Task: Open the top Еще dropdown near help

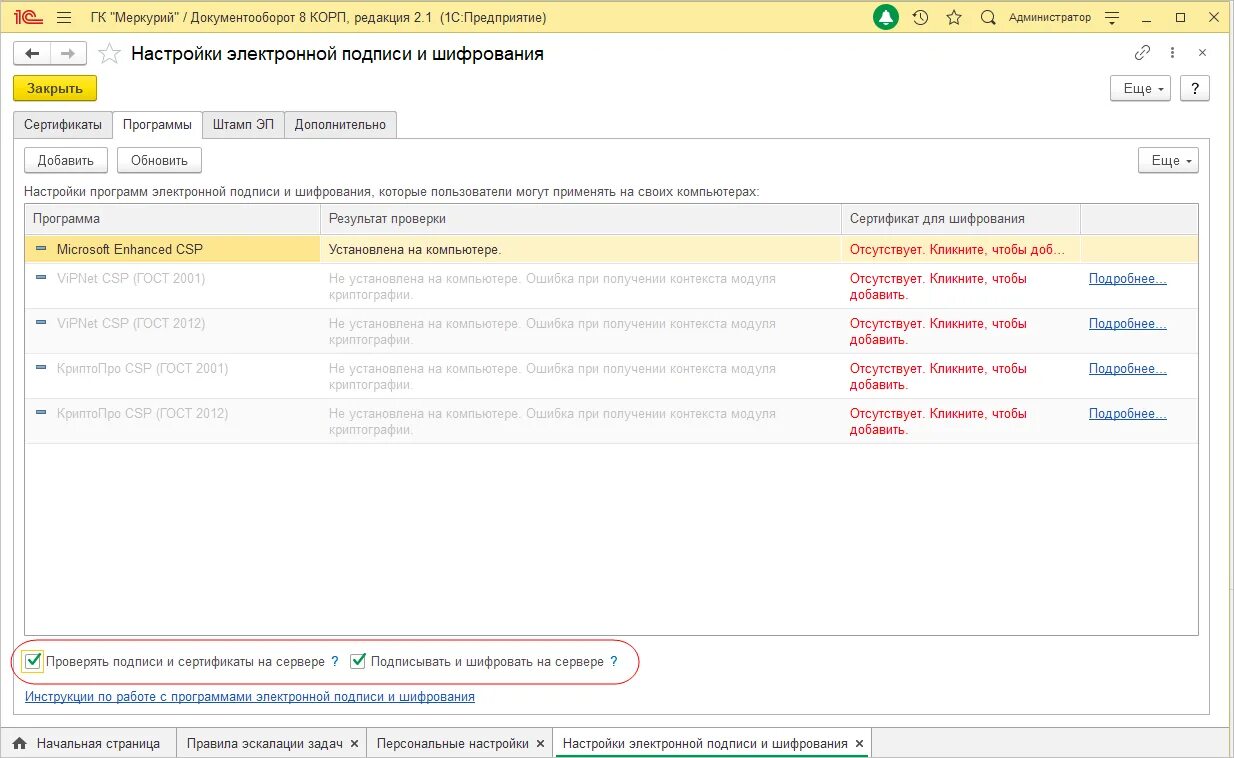Action: pos(1140,88)
